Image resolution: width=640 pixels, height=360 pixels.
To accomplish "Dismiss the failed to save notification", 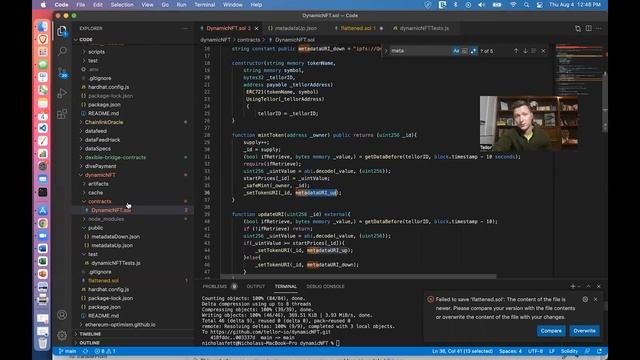I will [x=596, y=300].
